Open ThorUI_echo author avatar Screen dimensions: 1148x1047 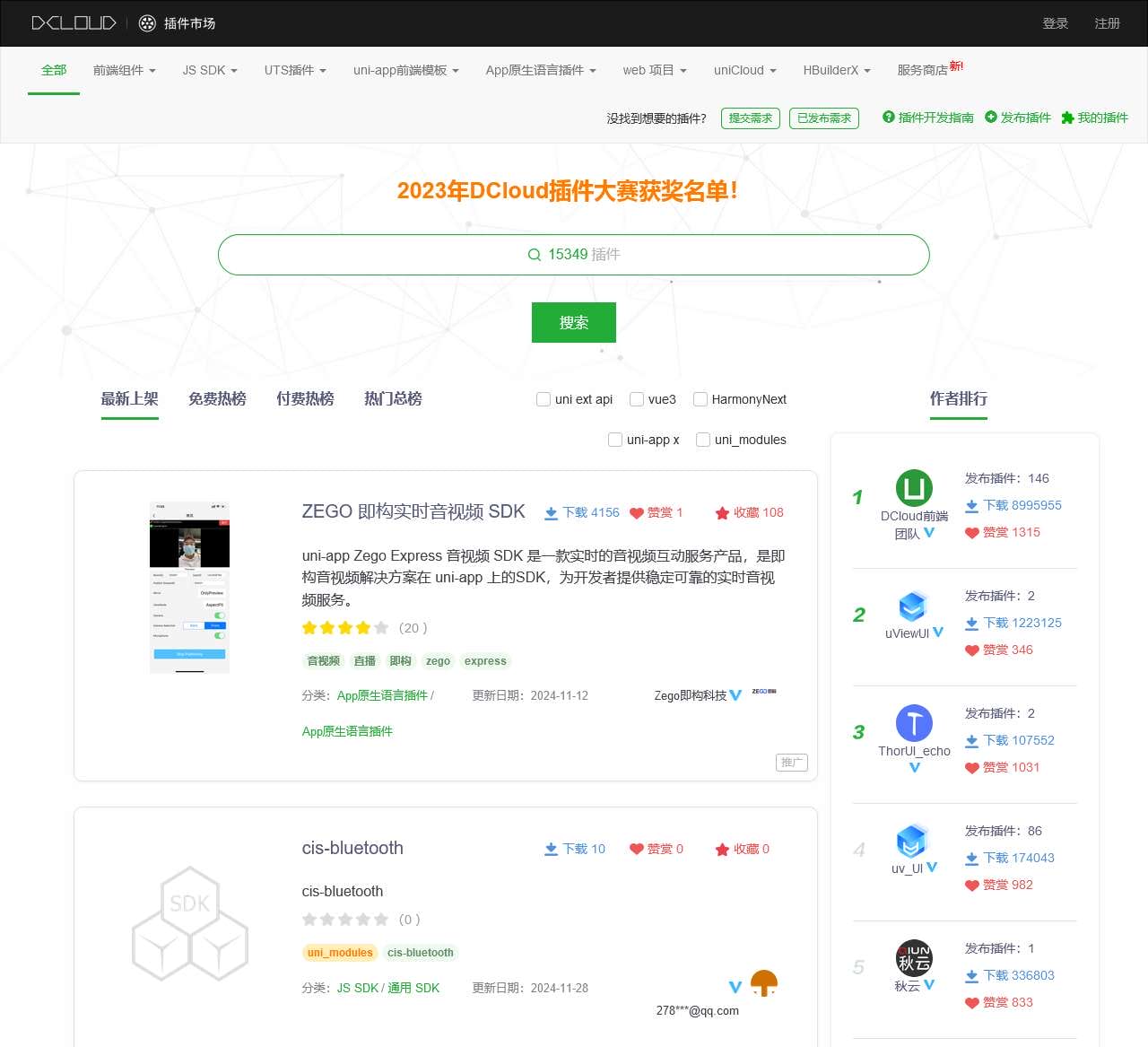tap(914, 723)
